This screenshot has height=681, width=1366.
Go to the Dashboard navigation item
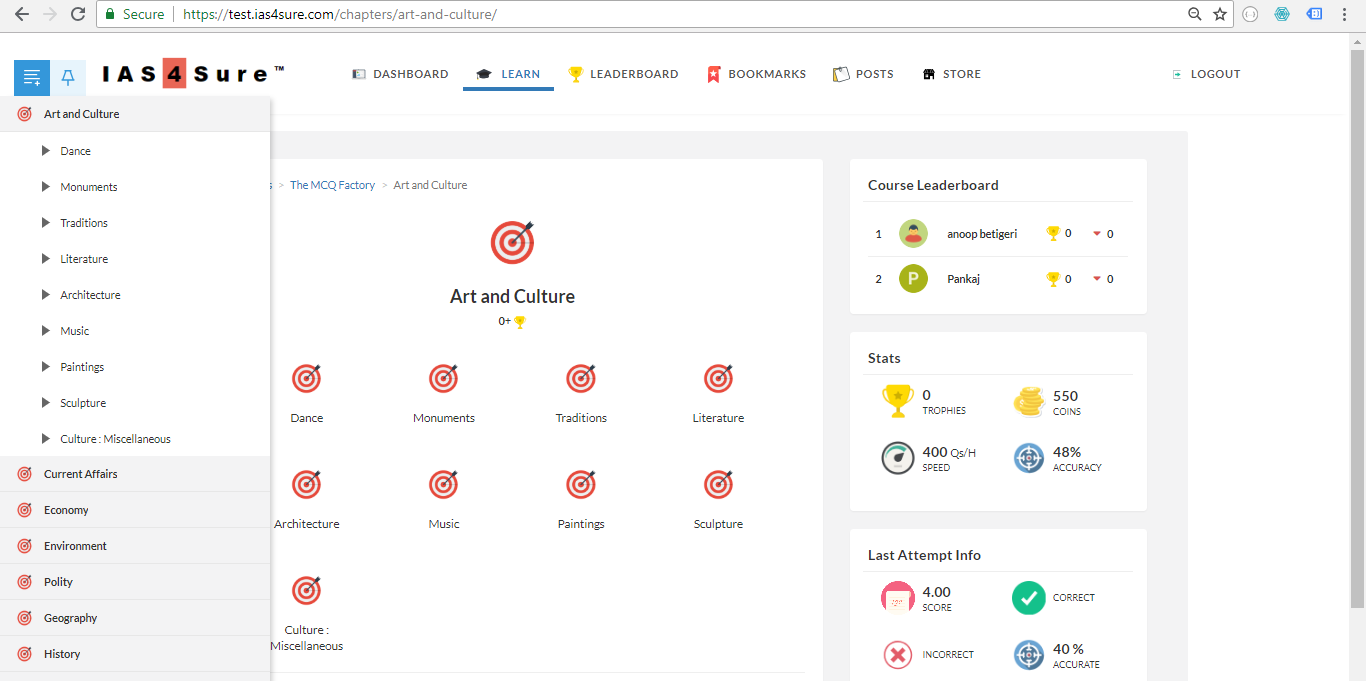pos(400,74)
